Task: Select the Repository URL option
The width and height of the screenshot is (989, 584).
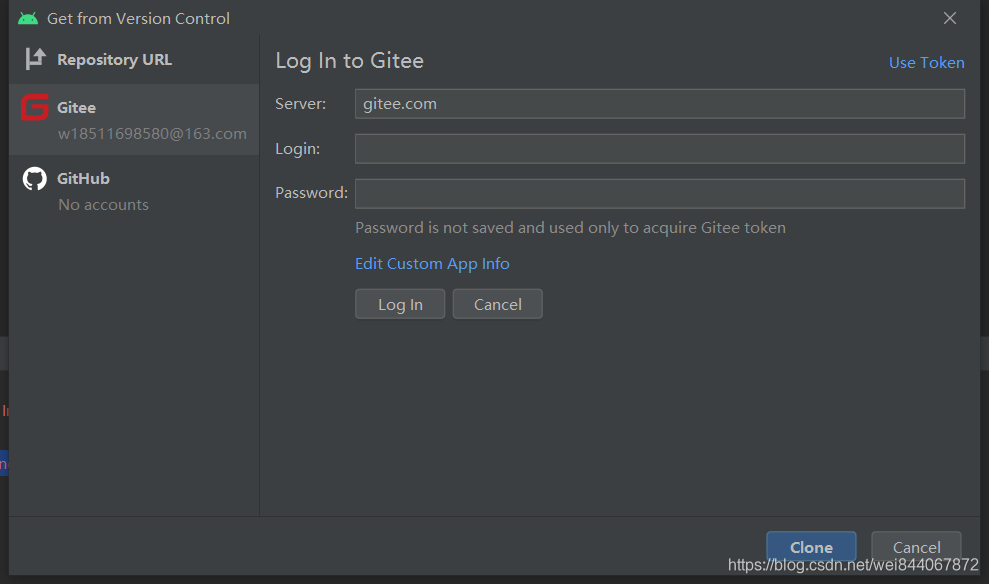Action: click(134, 59)
